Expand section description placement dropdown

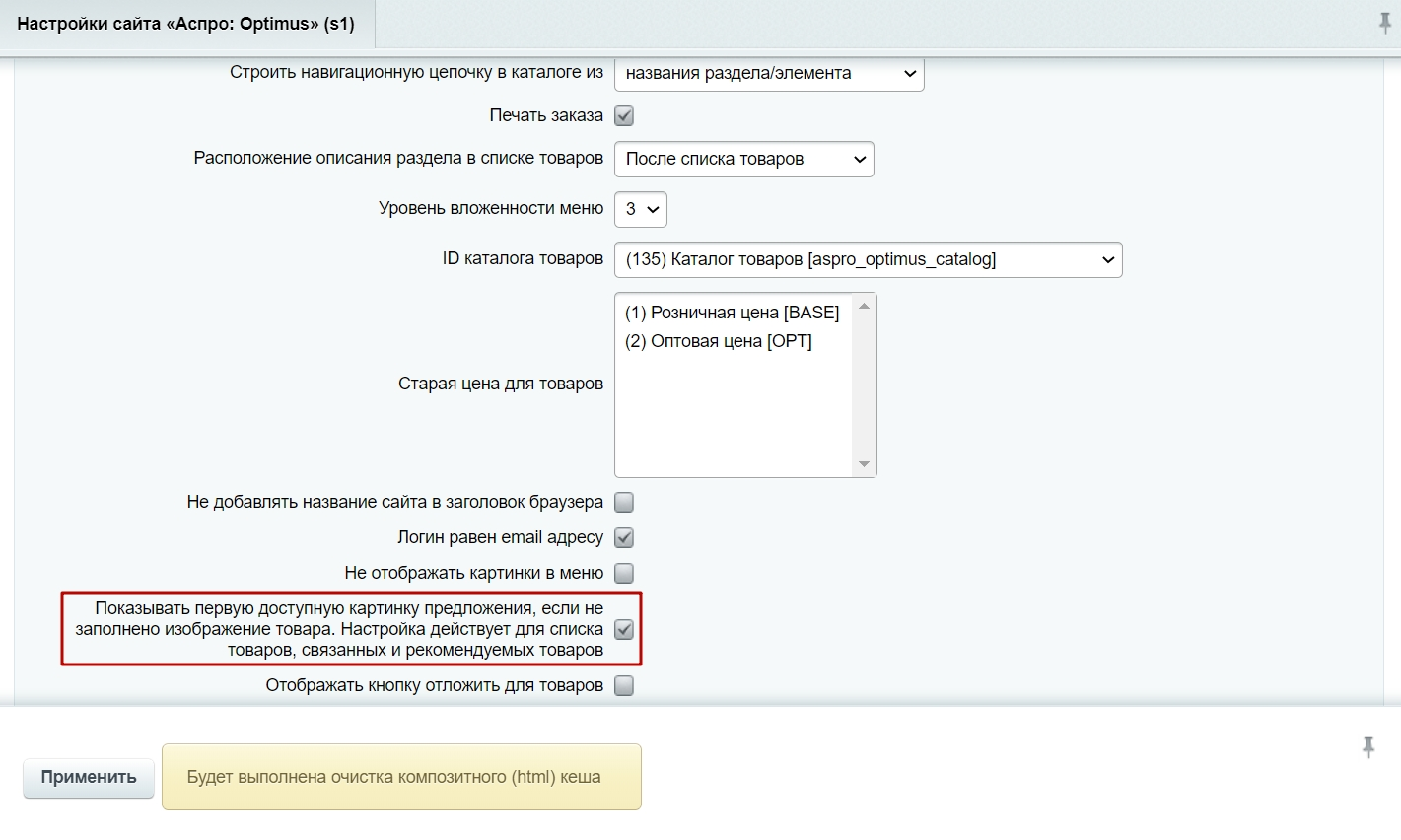pos(744,159)
